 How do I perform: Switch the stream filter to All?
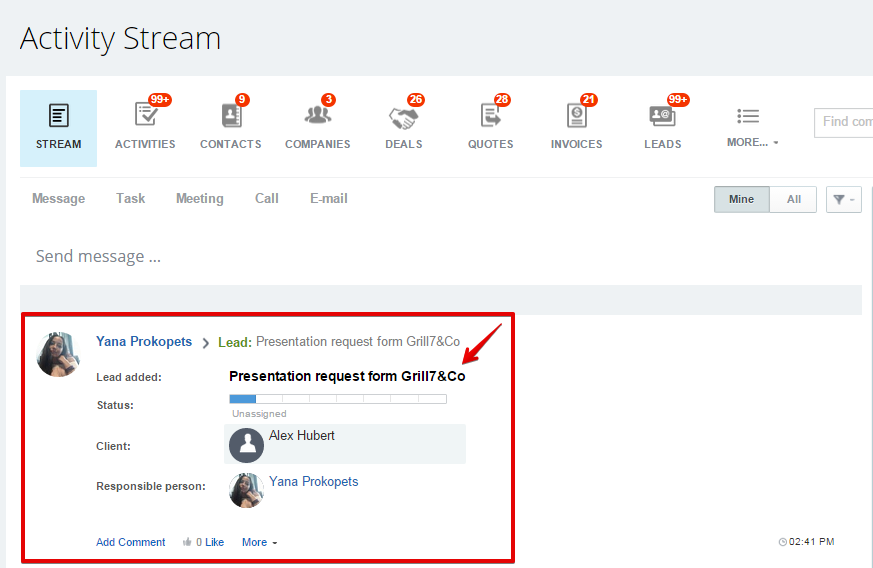click(793, 199)
